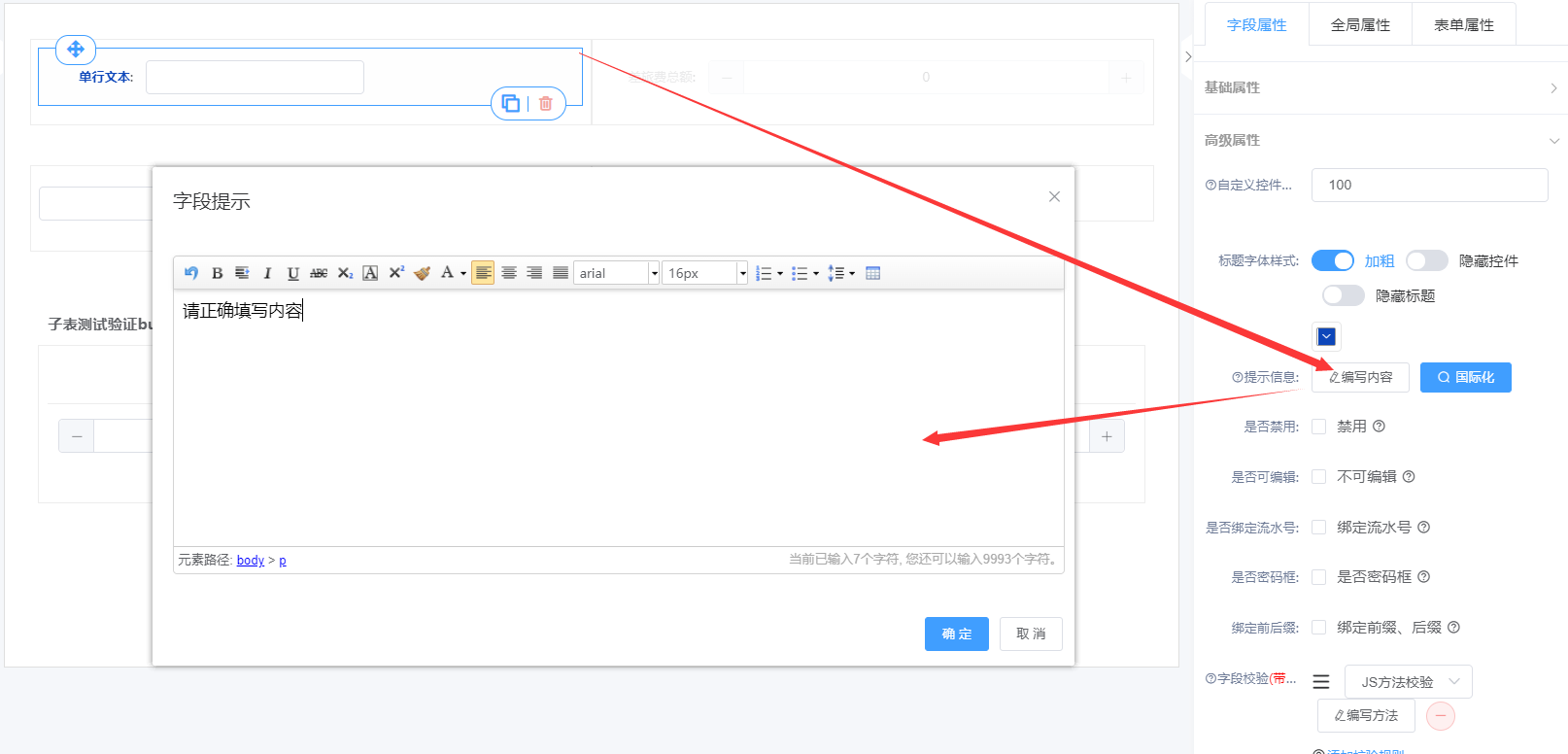
Task: Insert an unordered bullet list
Action: [800, 273]
